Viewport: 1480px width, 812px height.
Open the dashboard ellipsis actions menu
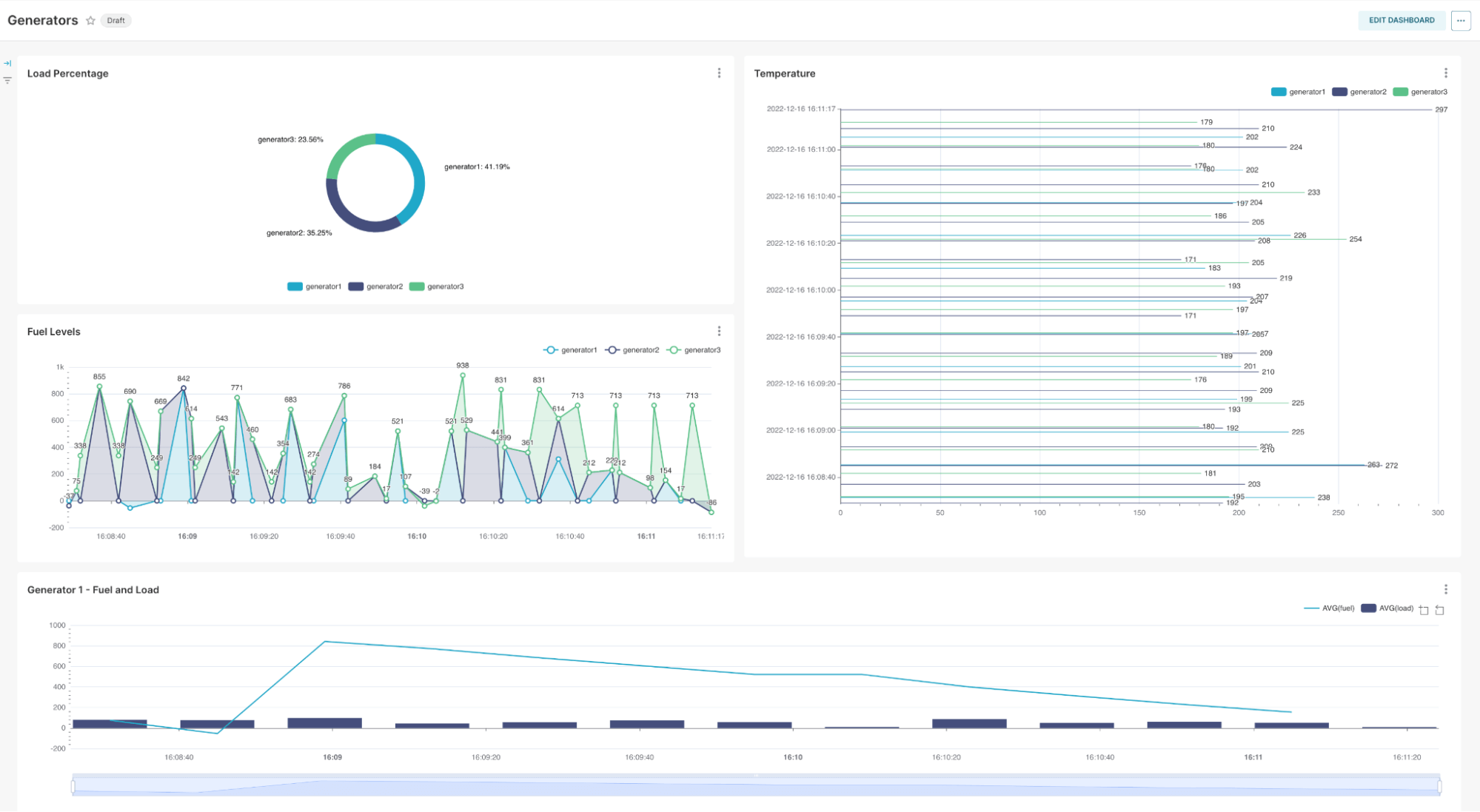click(1460, 21)
